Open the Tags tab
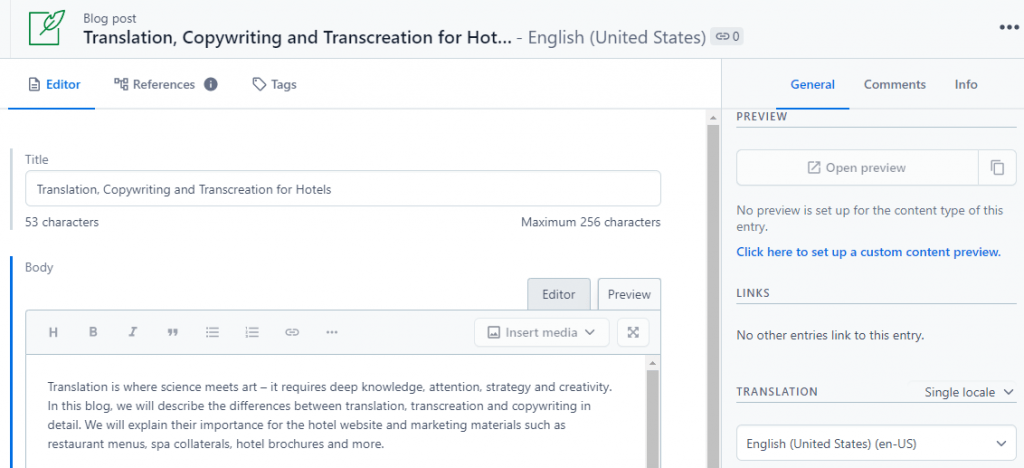The height and width of the screenshot is (468, 1024). (x=274, y=85)
